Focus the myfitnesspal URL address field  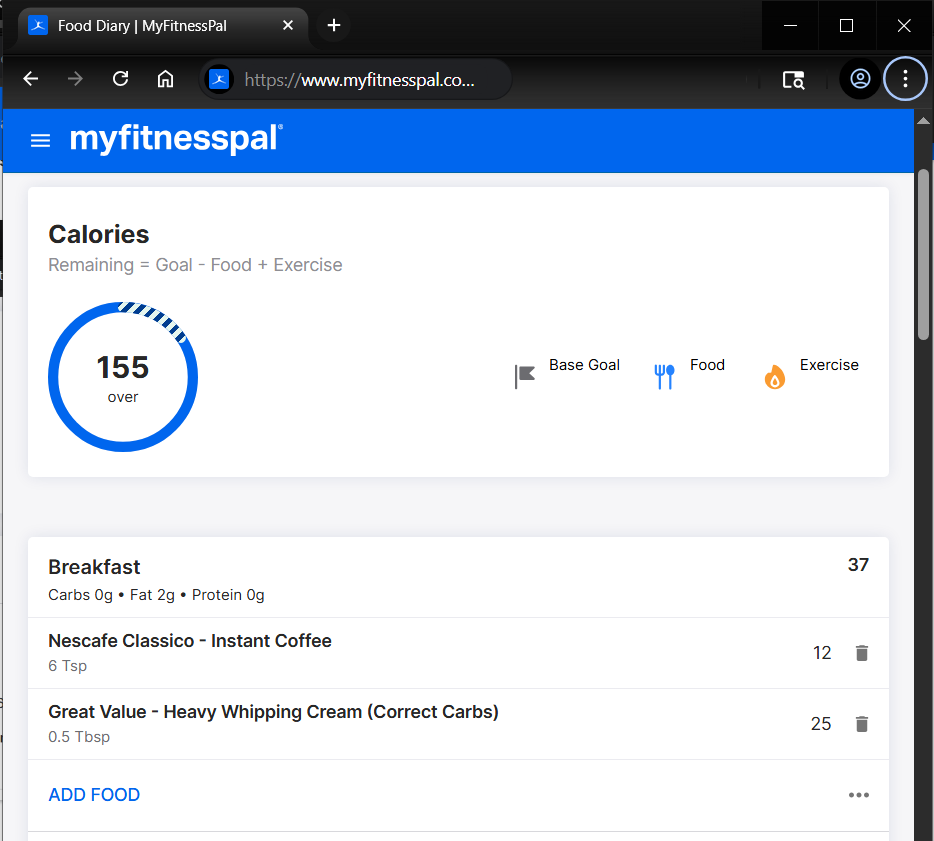360,80
